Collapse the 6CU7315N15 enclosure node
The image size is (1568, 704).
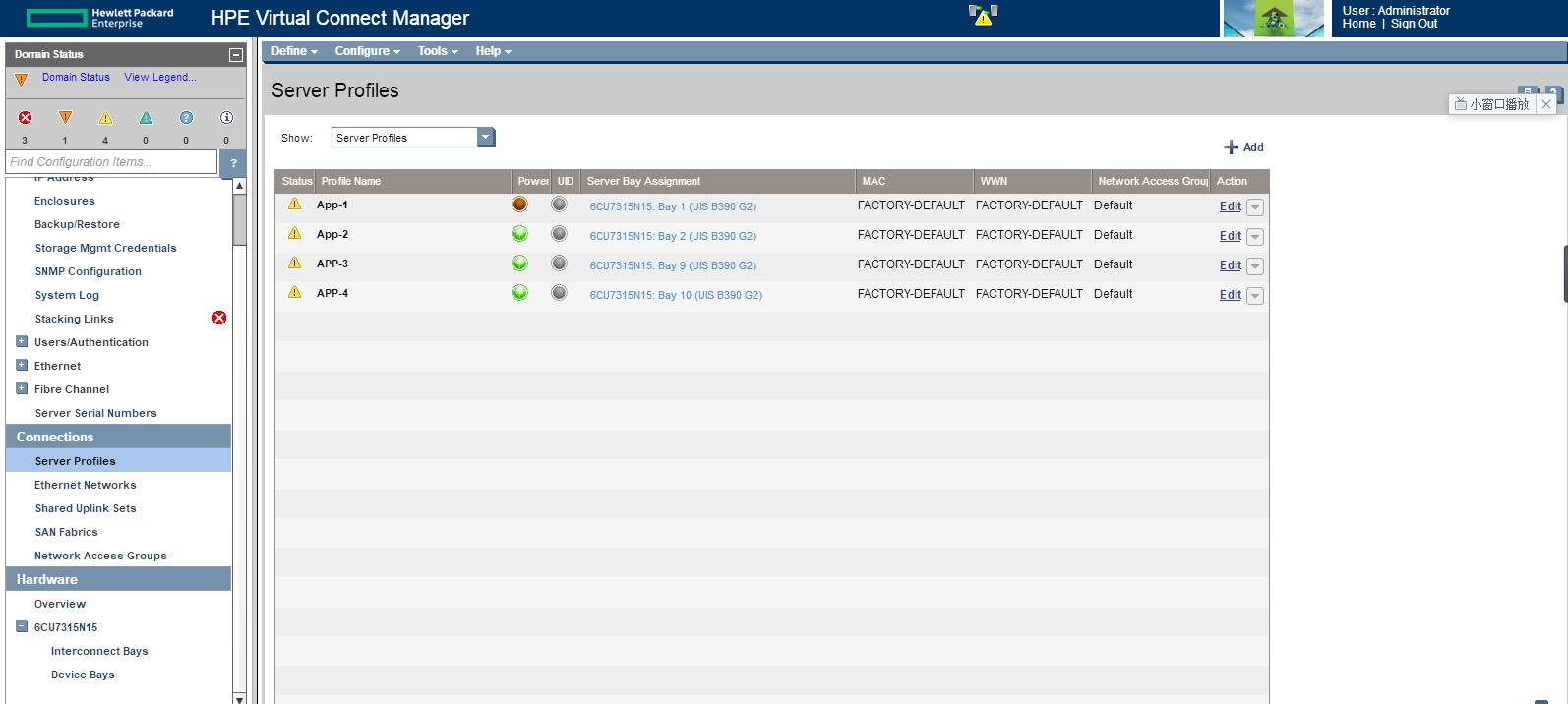pyautogui.click(x=22, y=626)
